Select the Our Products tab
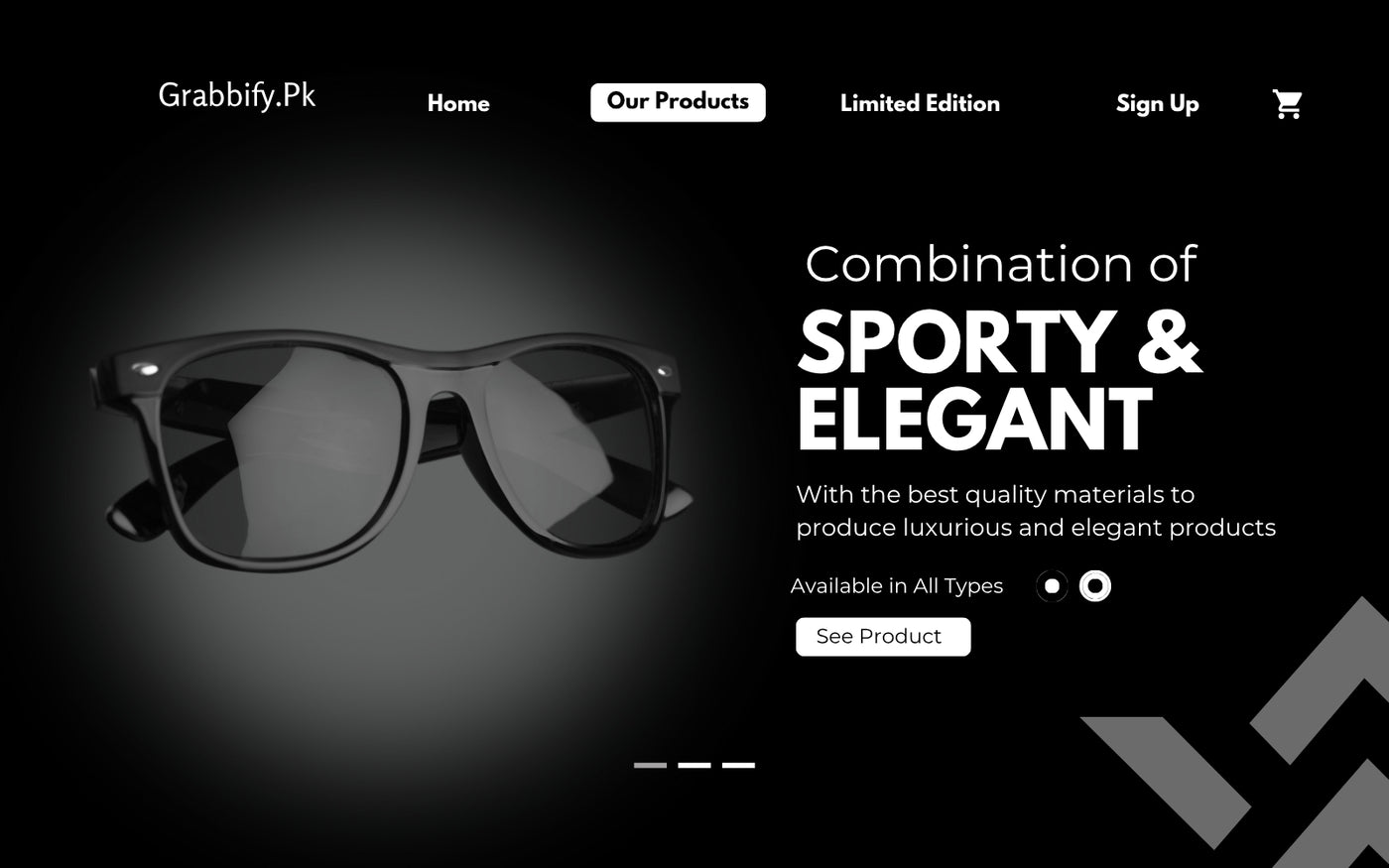Image resolution: width=1389 pixels, height=868 pixels. [678, 102]
